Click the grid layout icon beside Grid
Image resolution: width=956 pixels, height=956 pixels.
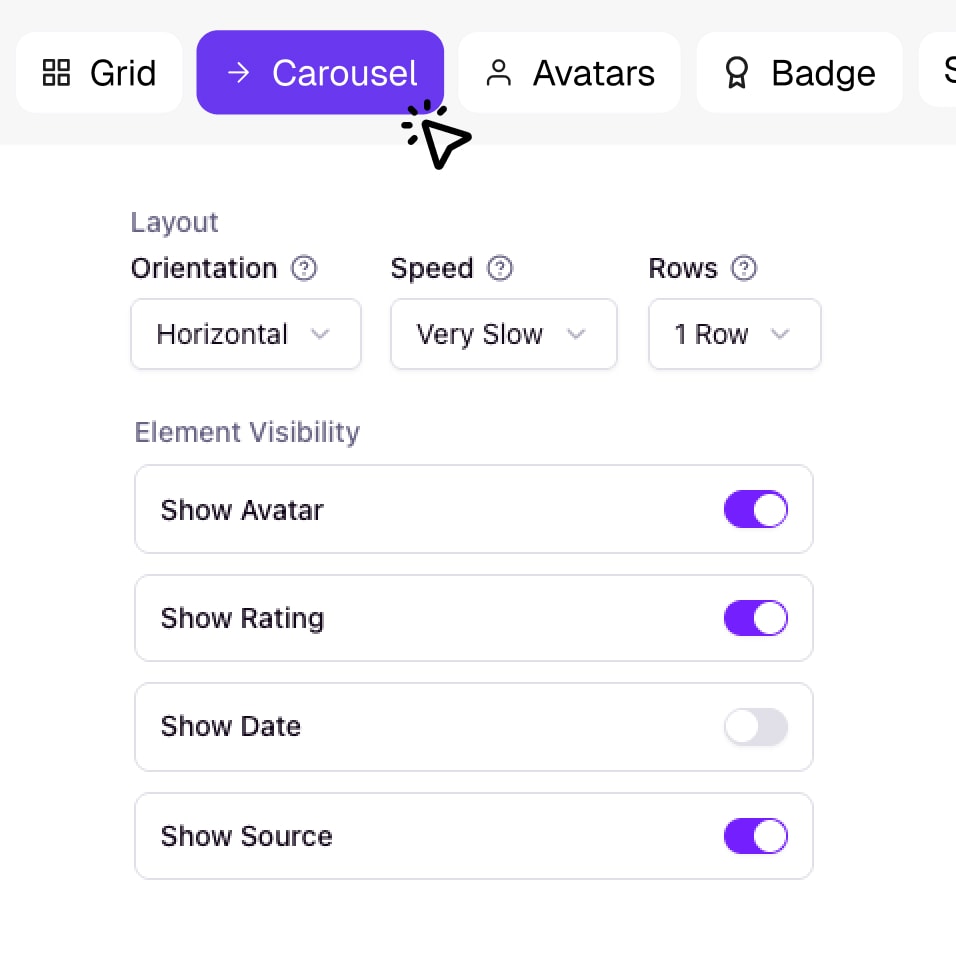(56, 71)
